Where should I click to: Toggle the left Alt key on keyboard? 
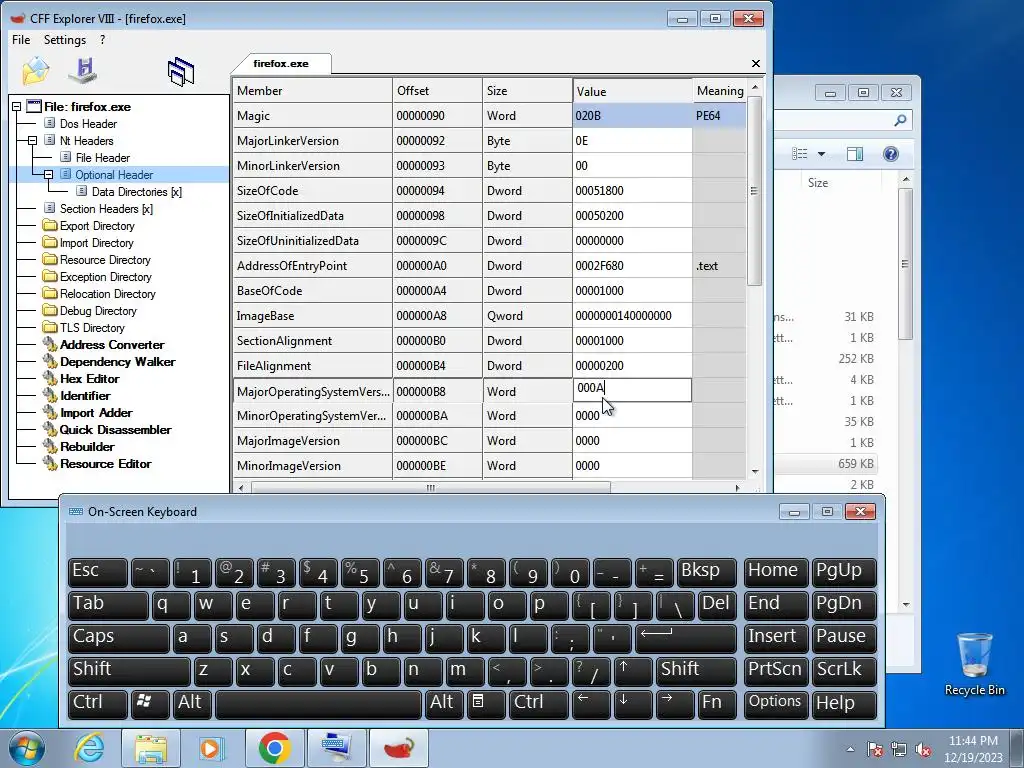point(192,704)
